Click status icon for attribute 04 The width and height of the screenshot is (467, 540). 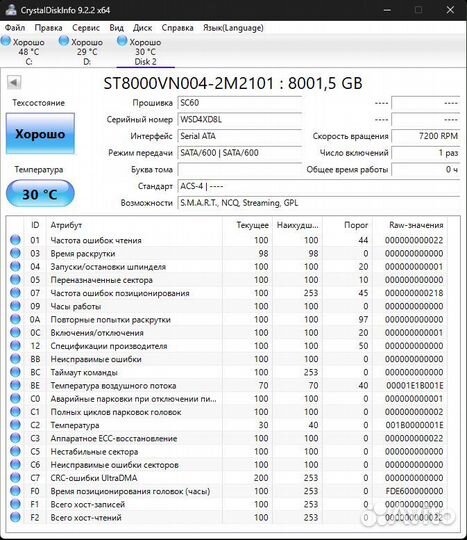pyautogui.click(x=15, y=266)
